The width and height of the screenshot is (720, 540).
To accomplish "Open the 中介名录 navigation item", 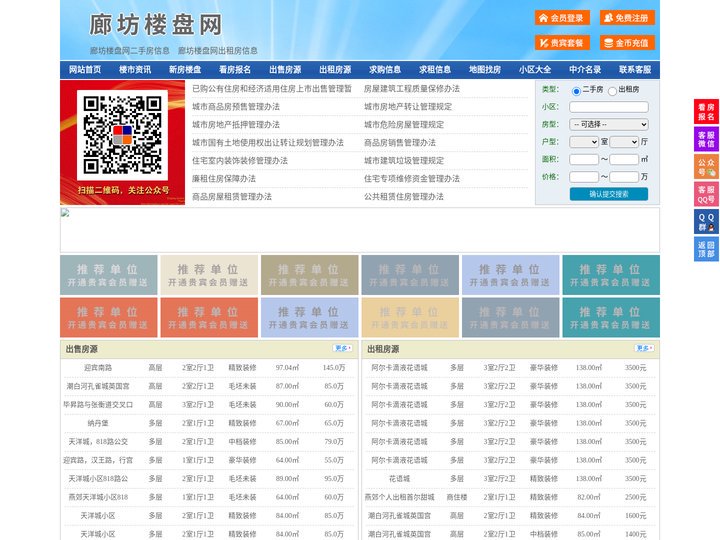I will 585,70.
